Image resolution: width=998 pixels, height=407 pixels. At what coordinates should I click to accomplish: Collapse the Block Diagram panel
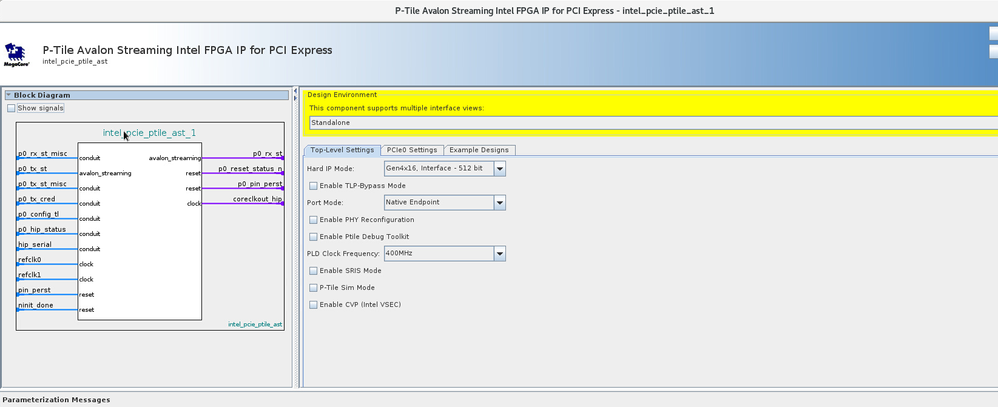[9, 96]
